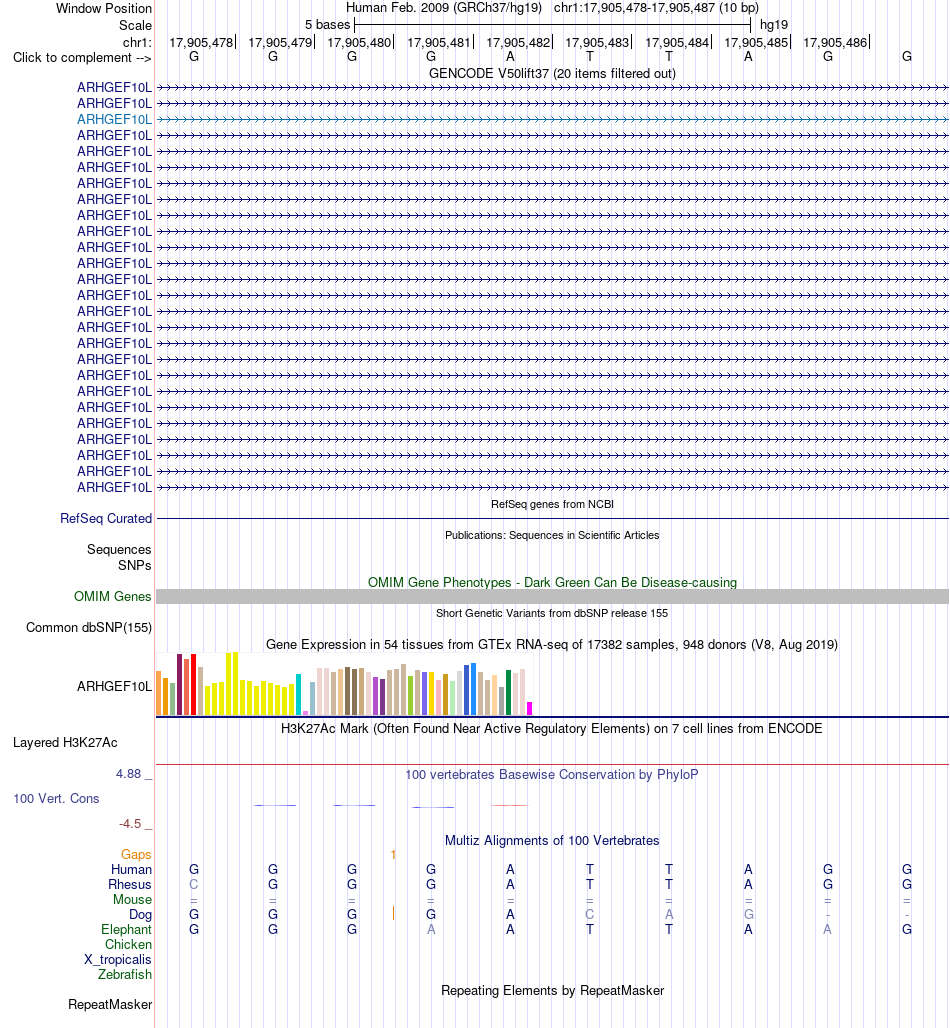Image resolution: width=950 pixels, height=1028 pixels.
Task: Click the "hg19" label beside the scale bar
Action: (774, 25)
